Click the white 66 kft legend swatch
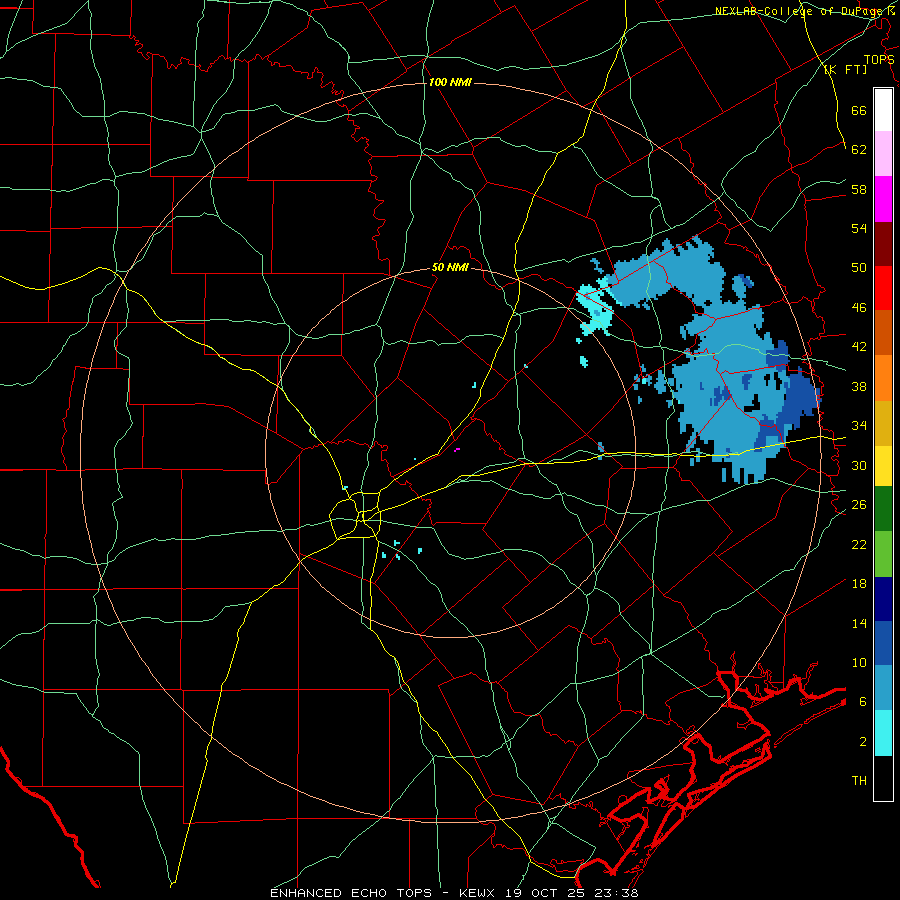Viewport: 900px width, 900px height. [x=883, y=110]
